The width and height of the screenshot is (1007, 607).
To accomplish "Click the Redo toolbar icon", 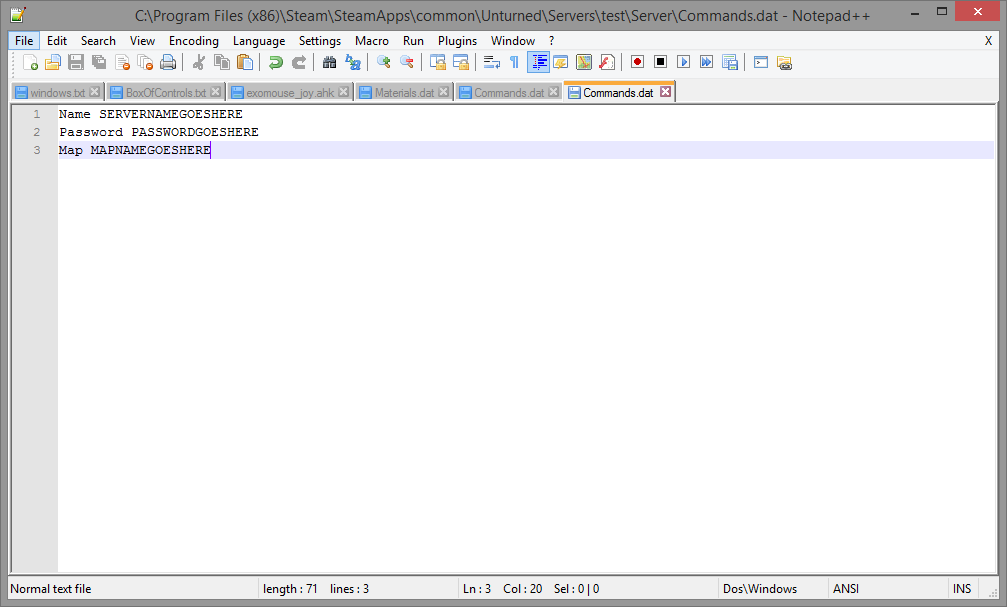I will (x=299, y=62).
